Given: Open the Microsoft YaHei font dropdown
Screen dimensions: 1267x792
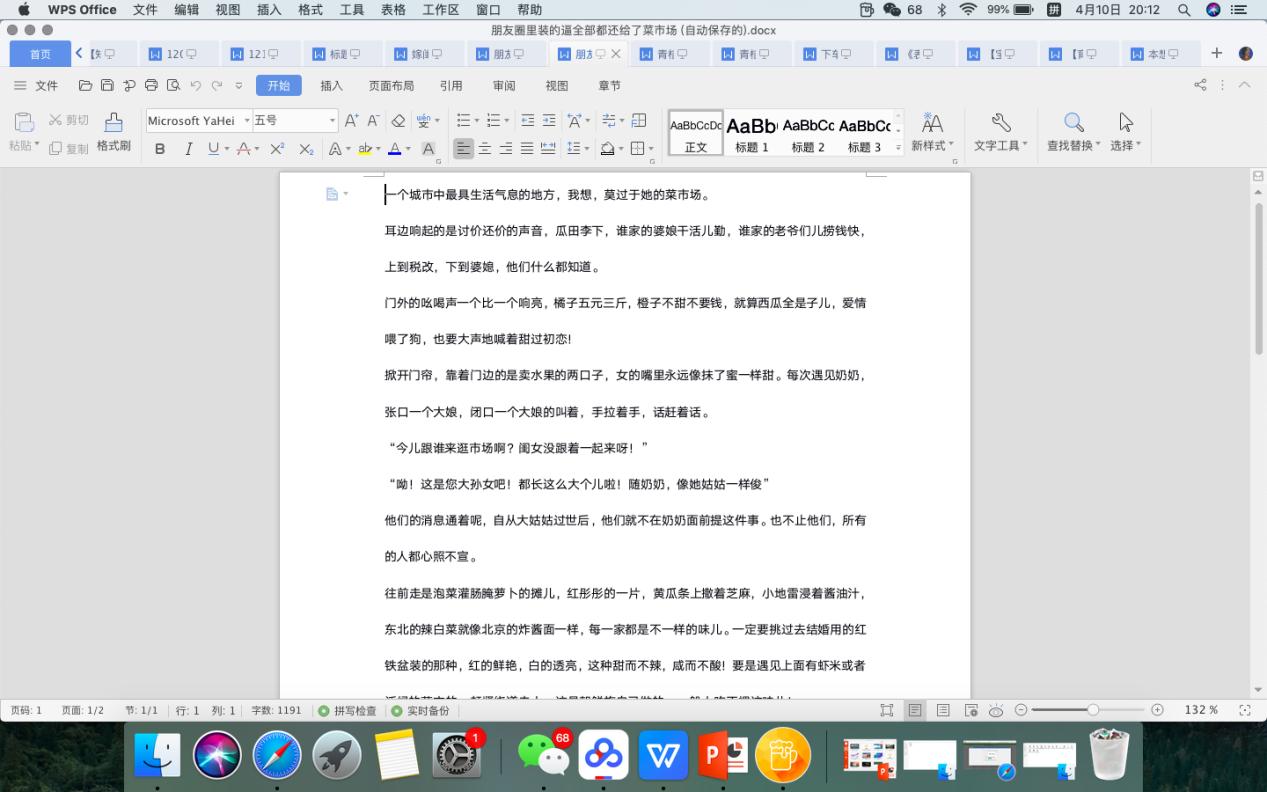Looking at the screenshot, I should [x=245, y=120].
